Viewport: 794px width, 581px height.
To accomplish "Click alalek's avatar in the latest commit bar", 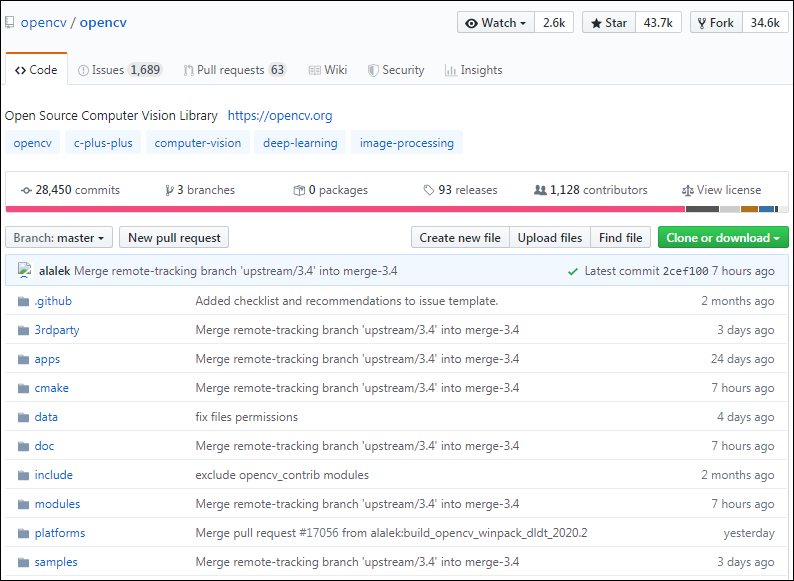I will (25, 270).
